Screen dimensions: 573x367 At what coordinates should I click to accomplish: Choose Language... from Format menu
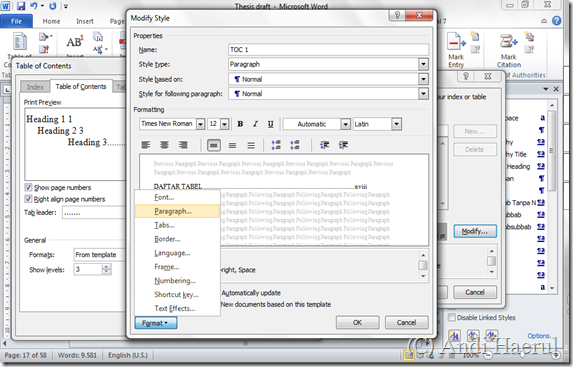(177, 253)
